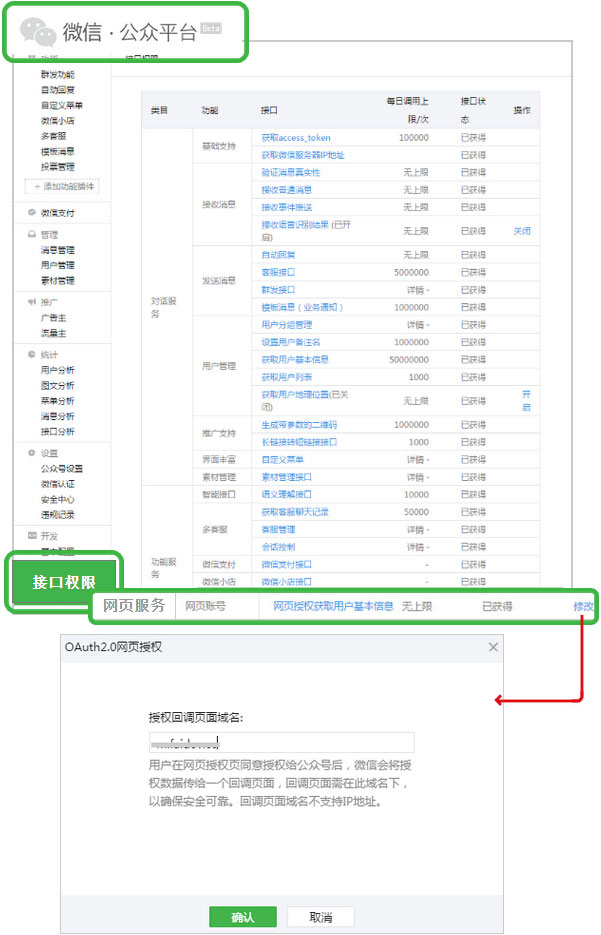The height and width of the screenshot is (935, 601).
Task: Open 公众号设置 in the sidebar
Action: pos(61,469)
